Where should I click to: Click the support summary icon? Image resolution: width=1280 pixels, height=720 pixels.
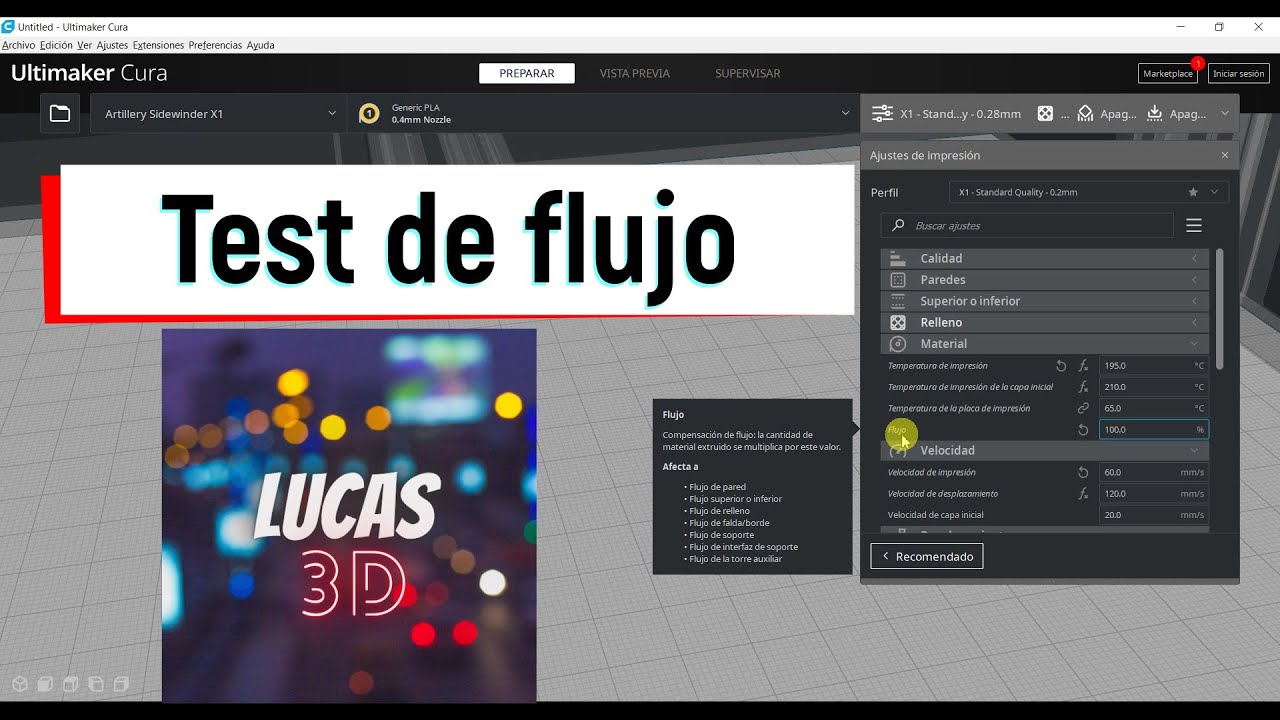pyautogui.click(x=1085, y=114)
